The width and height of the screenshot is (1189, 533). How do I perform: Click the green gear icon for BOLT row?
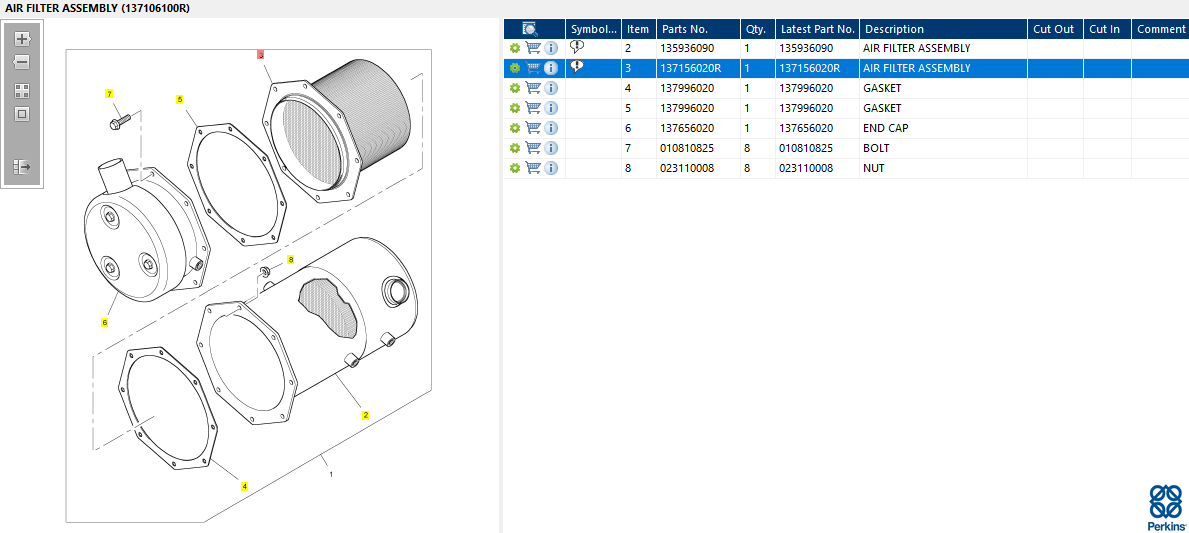click(x=515, y=148)
